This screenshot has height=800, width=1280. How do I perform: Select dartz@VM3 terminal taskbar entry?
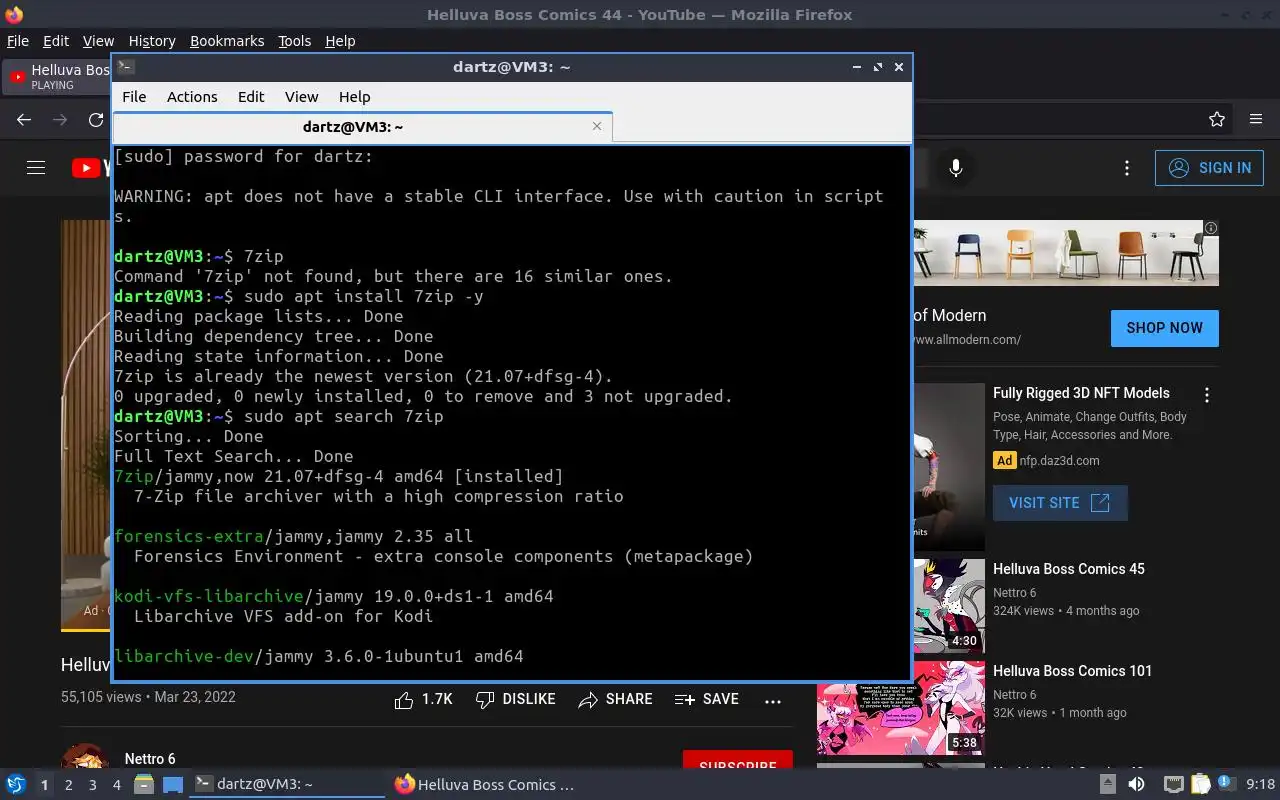click(x=287, y=785)
